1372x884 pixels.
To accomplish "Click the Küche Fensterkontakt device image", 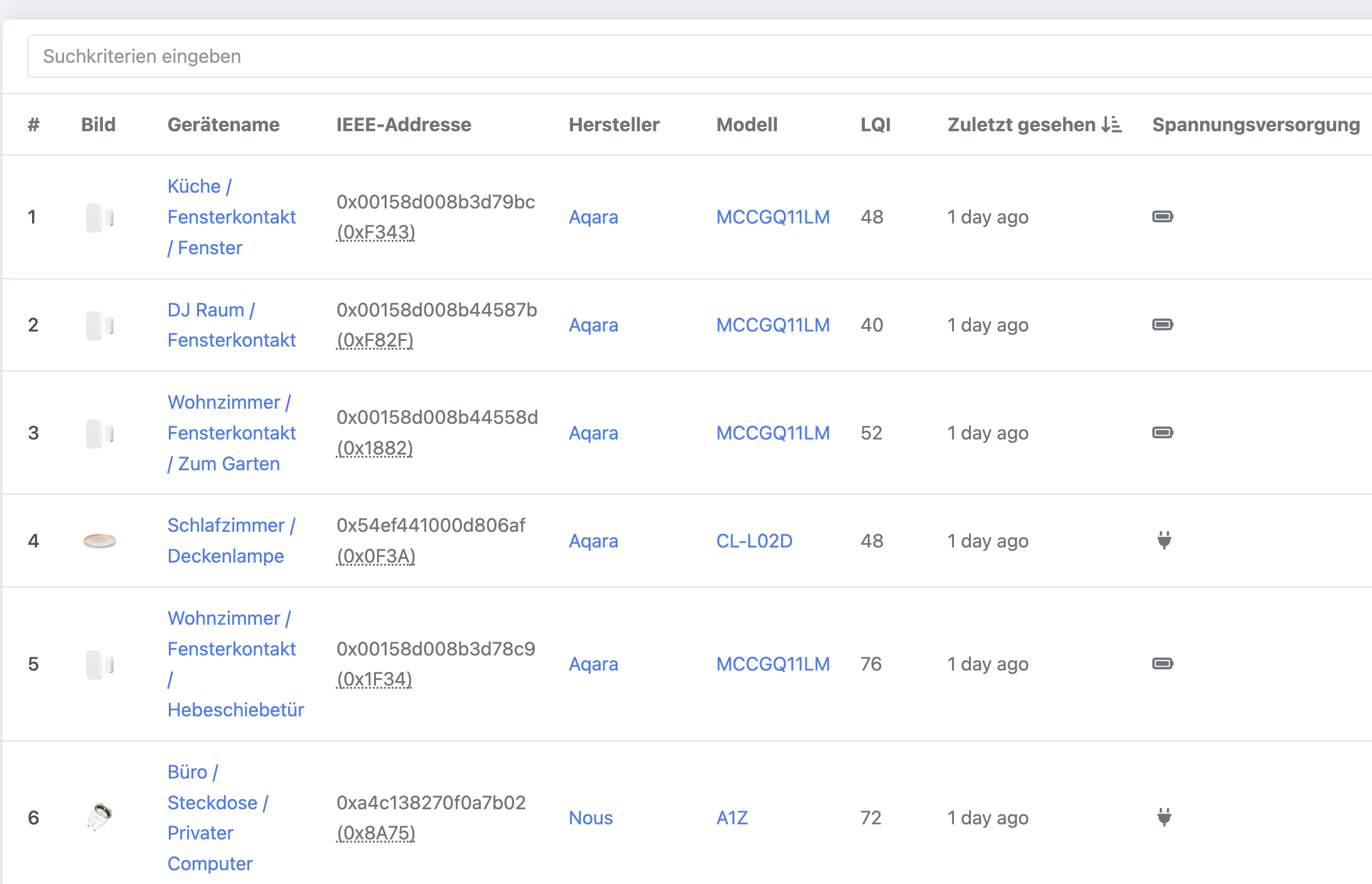I will tap(100, 217).
